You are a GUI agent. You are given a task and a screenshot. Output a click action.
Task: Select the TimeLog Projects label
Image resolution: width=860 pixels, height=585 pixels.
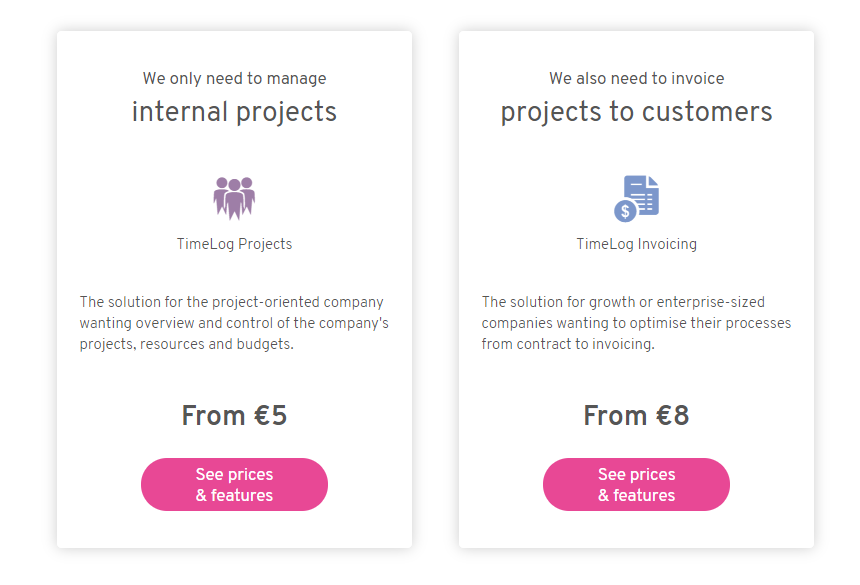pyautogui.click(x=234, y=244)
